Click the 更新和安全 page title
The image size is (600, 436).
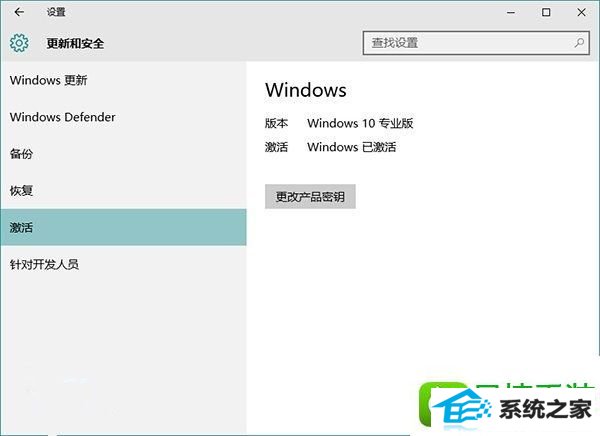pyautogui.click(x=75, y=43)
